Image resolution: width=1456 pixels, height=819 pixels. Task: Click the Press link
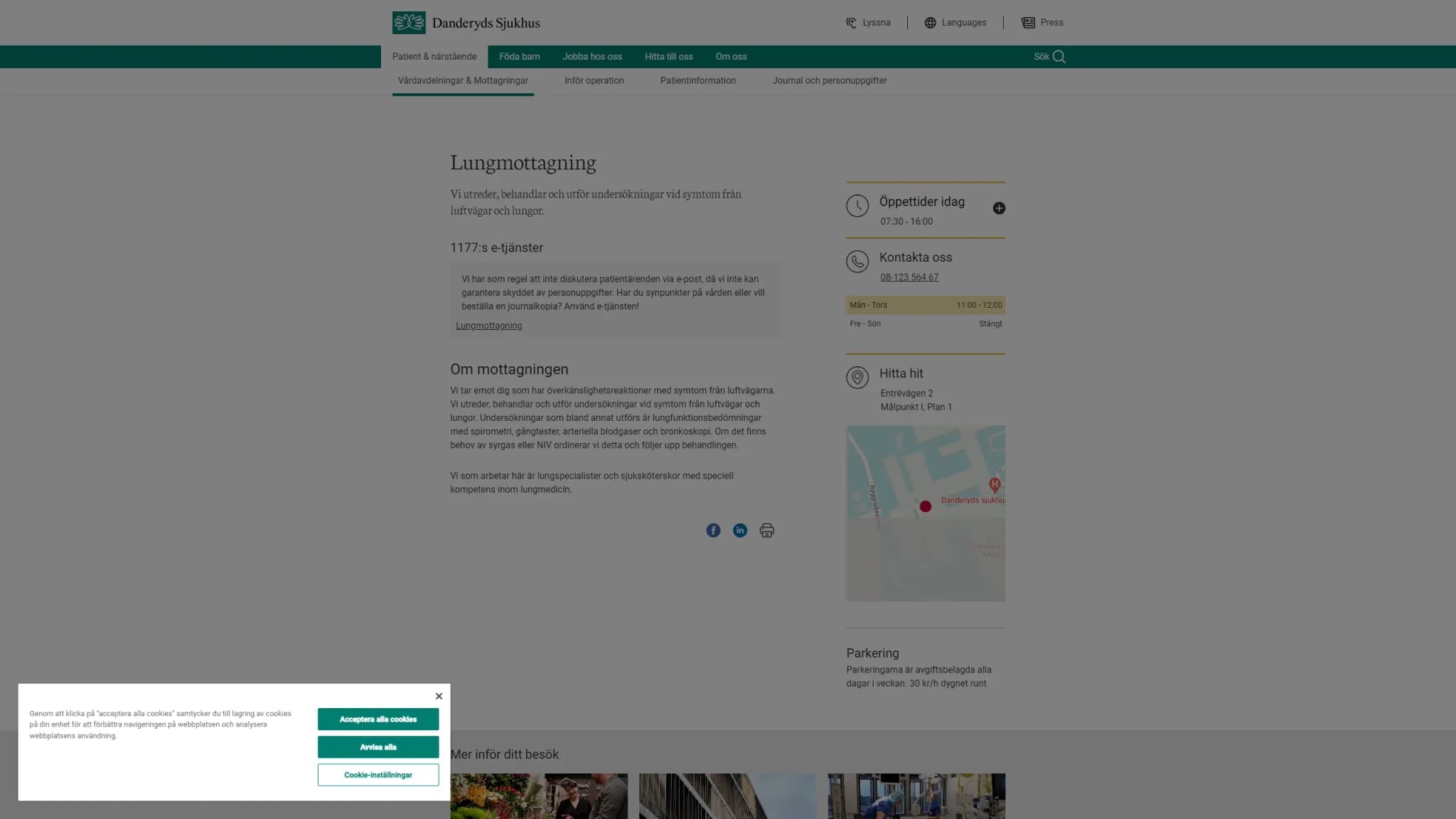1052,23
